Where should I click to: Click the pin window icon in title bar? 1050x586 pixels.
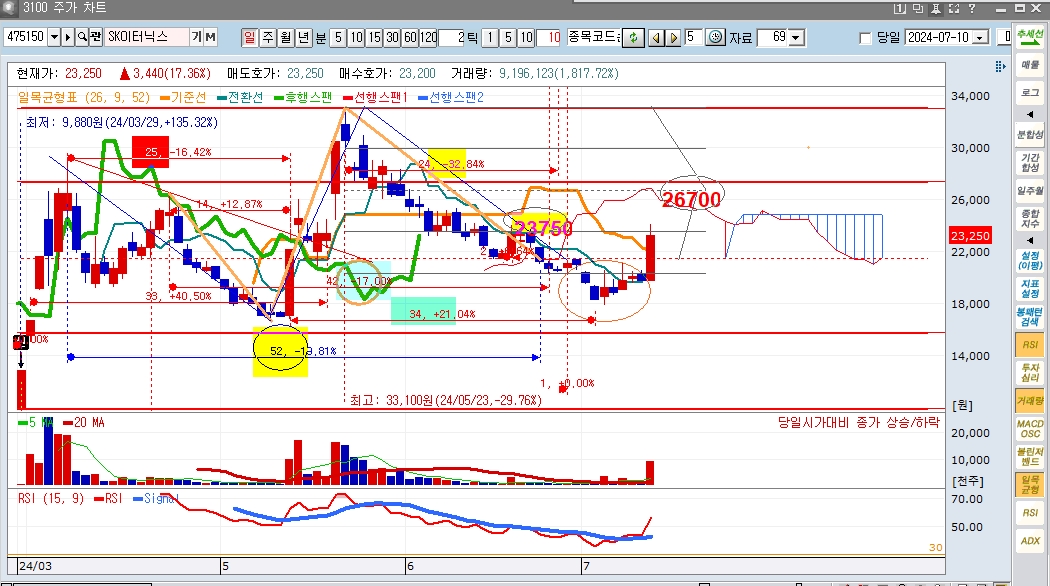click(935, 9)
